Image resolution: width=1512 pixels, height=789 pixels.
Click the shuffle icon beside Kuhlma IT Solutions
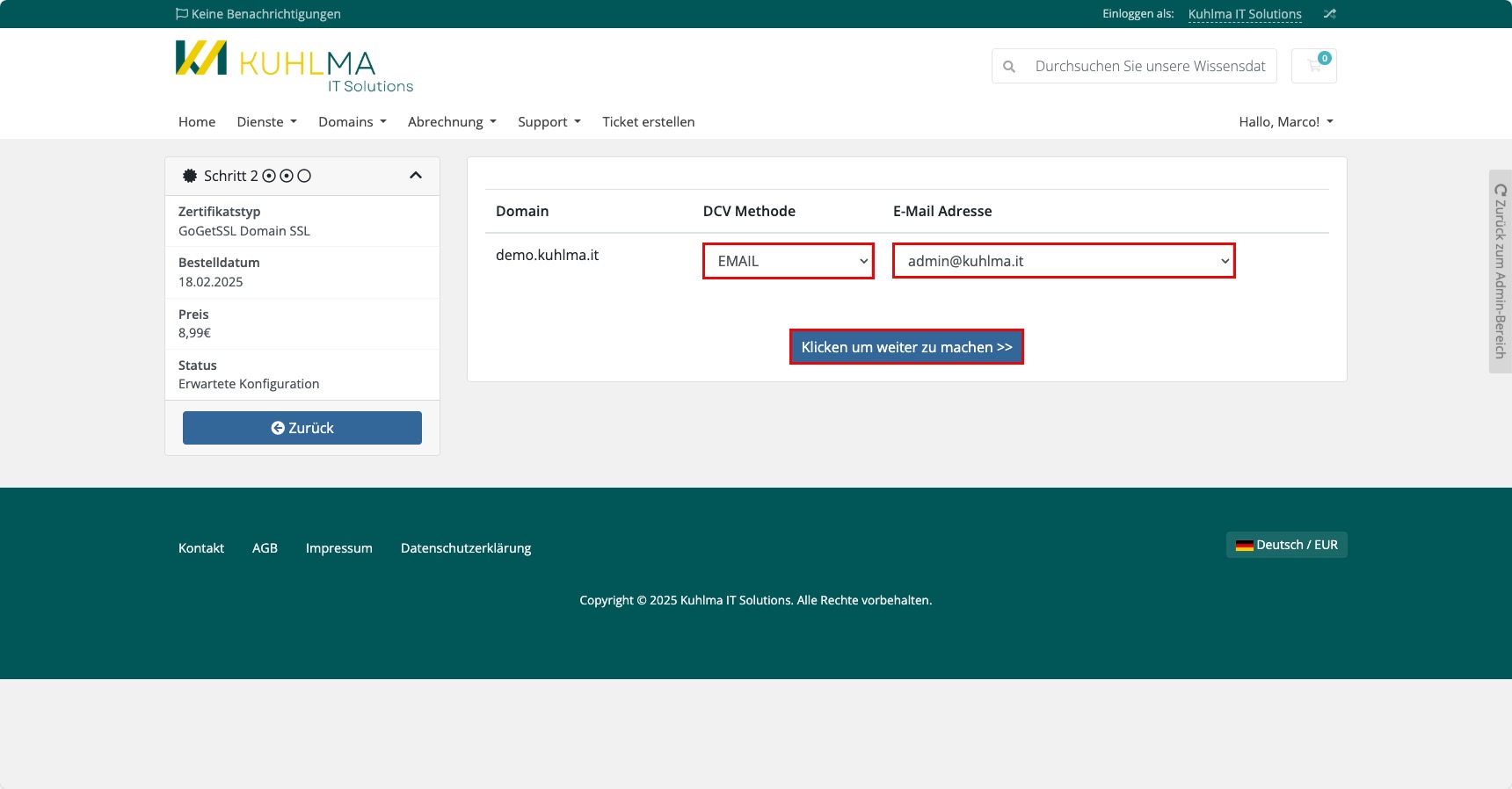[x=1330, y=14]
